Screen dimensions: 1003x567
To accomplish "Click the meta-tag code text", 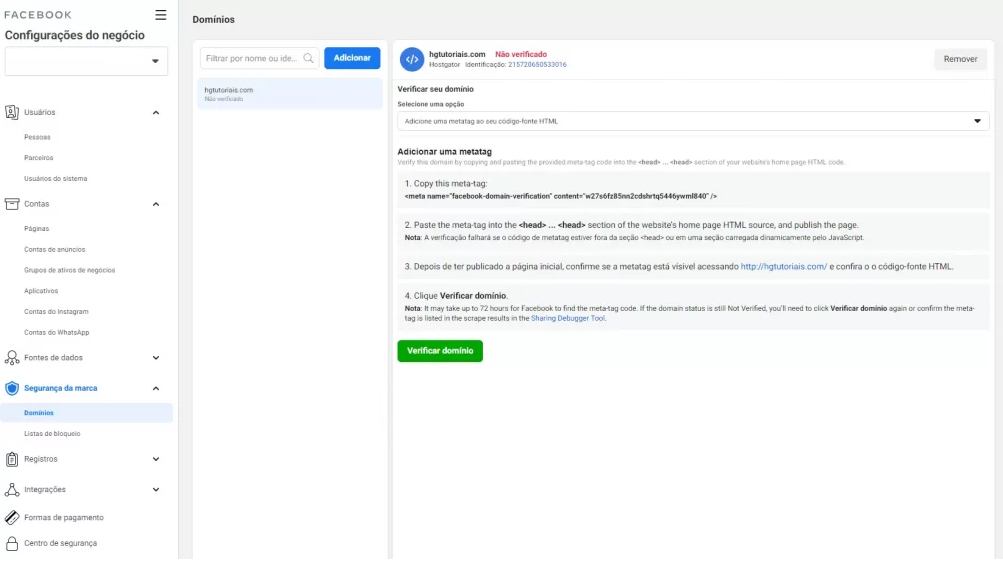I will 560,196.
